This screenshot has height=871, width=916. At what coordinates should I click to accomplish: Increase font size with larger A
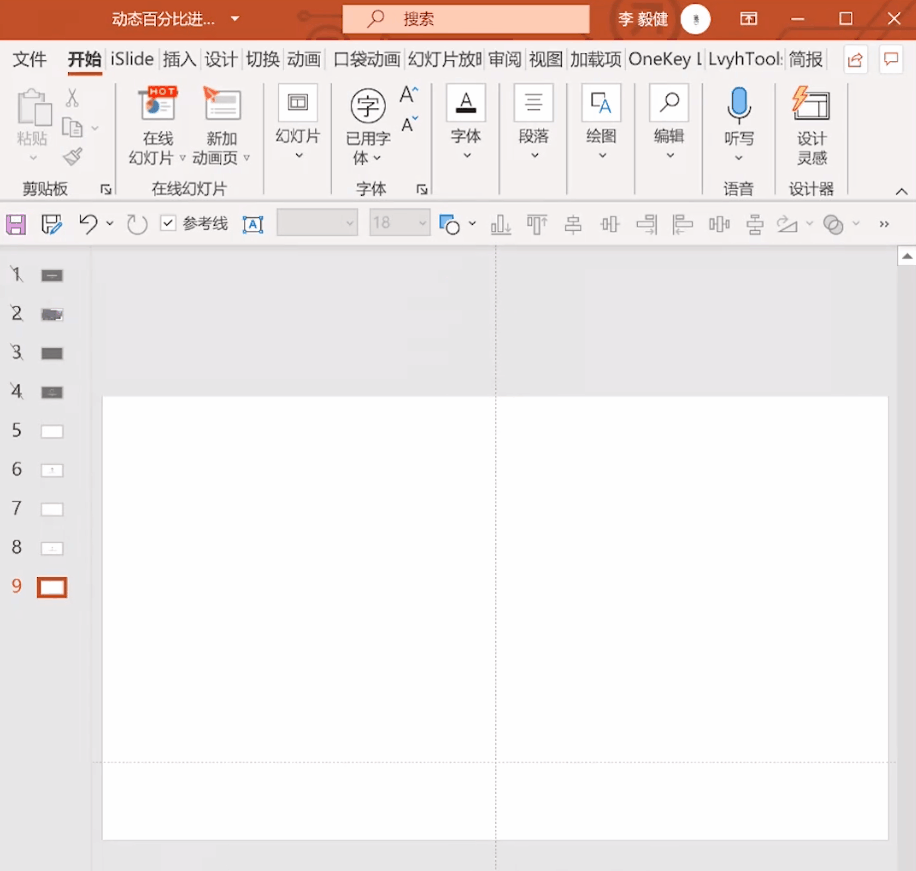(x=409, y=95)
